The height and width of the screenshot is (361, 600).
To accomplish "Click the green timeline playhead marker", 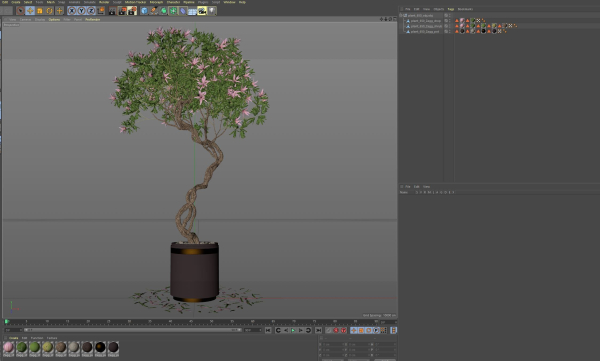I will pyautogui.click(x=6, y=322).
